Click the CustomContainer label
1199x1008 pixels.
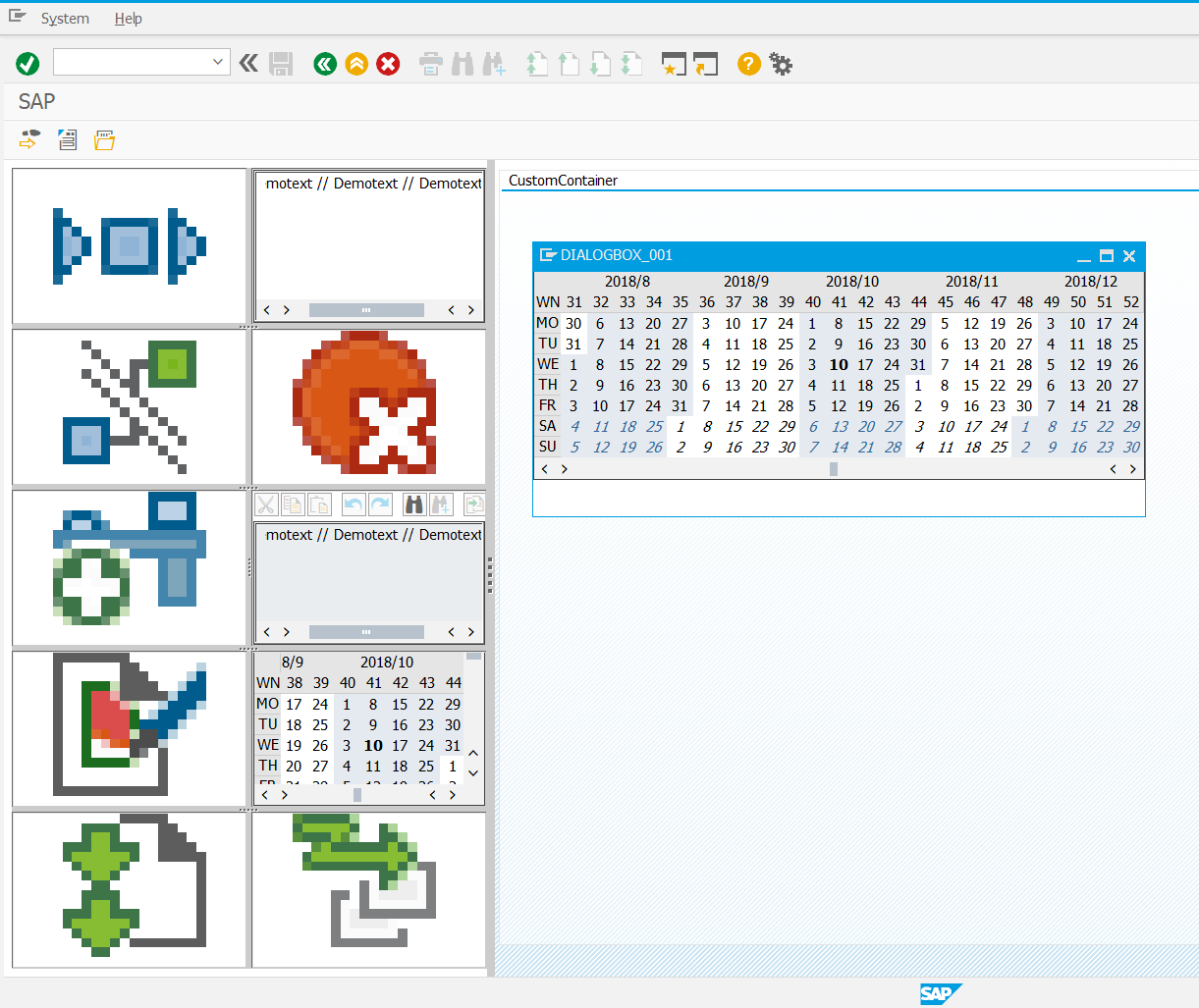pyautogui.click(x=563, y=181)
